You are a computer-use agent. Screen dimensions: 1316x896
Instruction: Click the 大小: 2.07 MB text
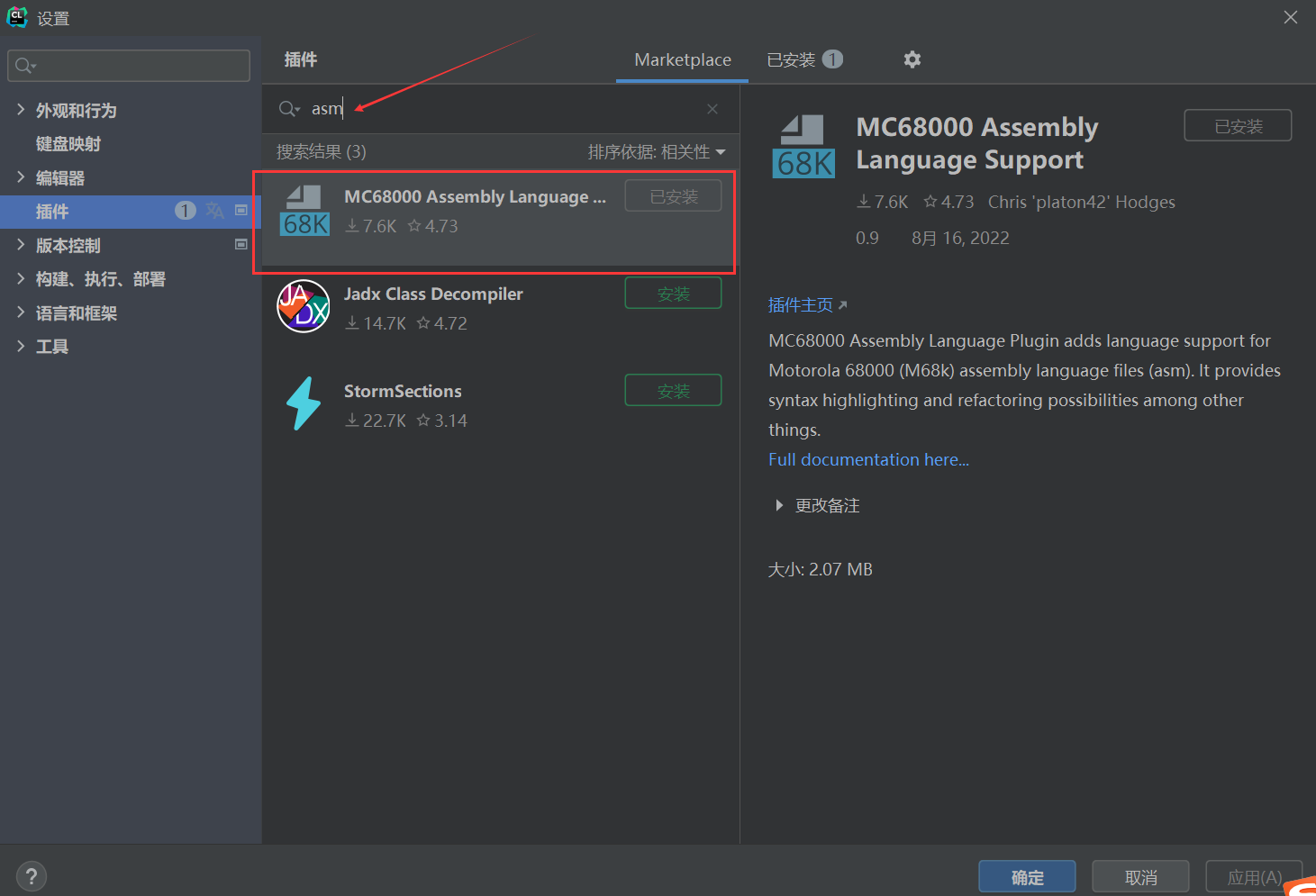tap(820, 569)
